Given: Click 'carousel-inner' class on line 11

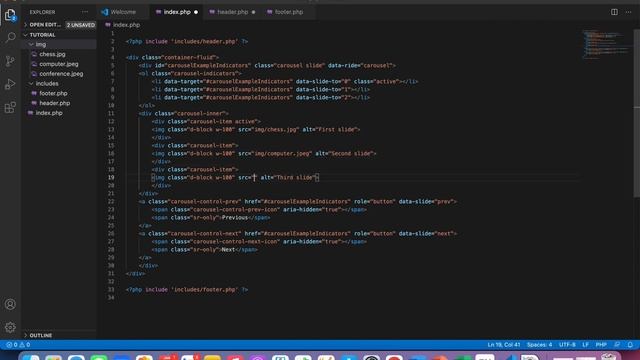Looking at the screenshot, I should (x=201, y=113).
